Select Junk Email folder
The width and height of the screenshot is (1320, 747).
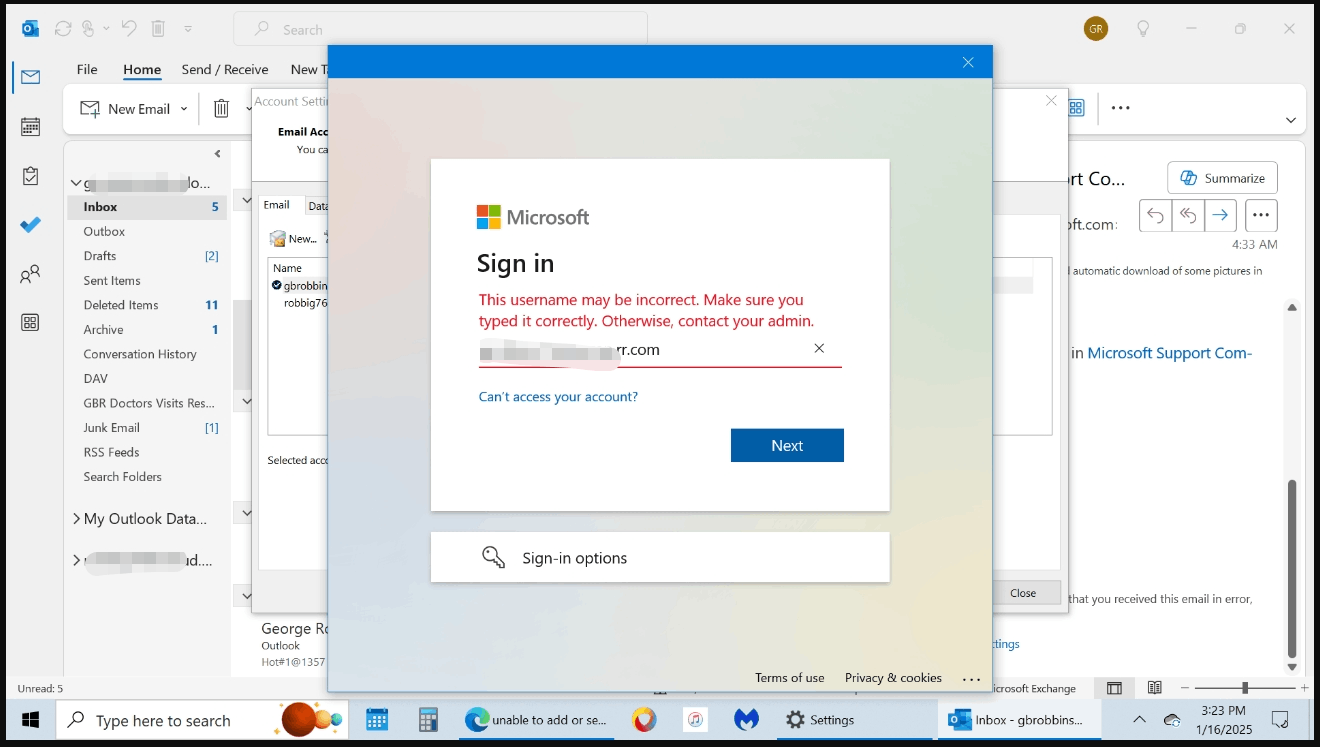pos(148,428)
